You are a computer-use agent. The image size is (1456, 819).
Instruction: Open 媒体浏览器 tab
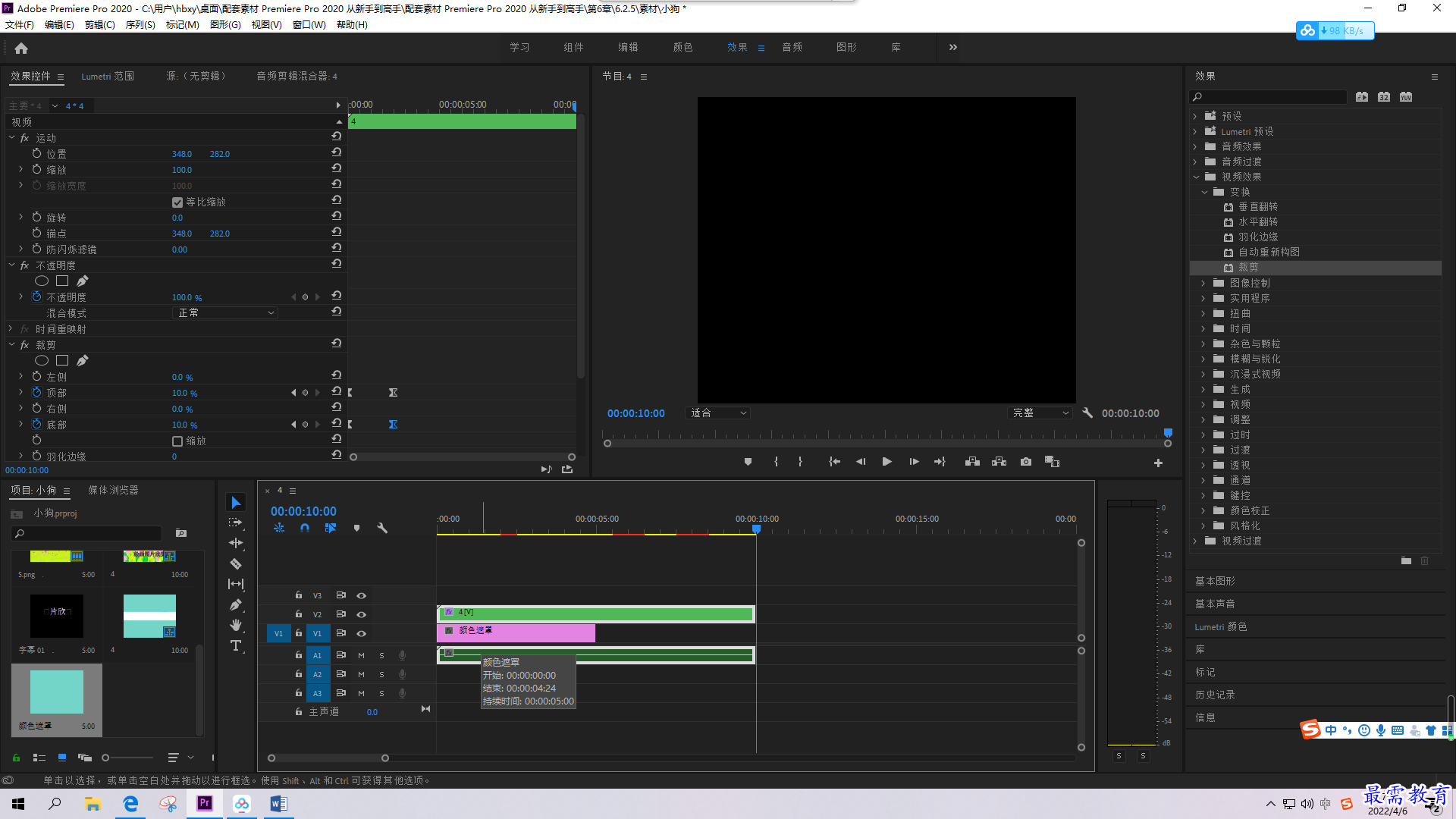113,490
